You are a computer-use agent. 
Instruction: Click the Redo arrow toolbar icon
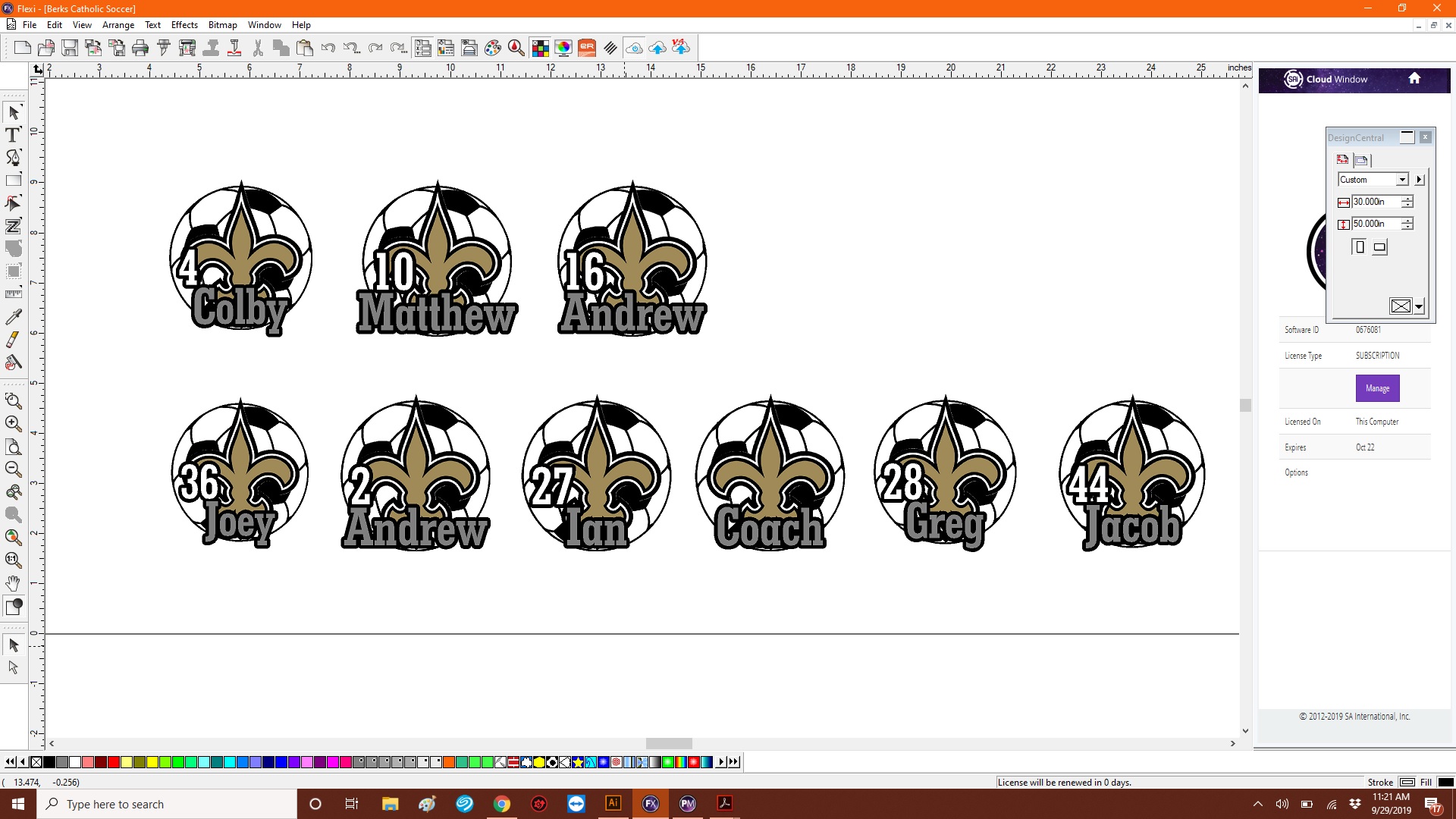pyautogui.click(x=375, y=49)
